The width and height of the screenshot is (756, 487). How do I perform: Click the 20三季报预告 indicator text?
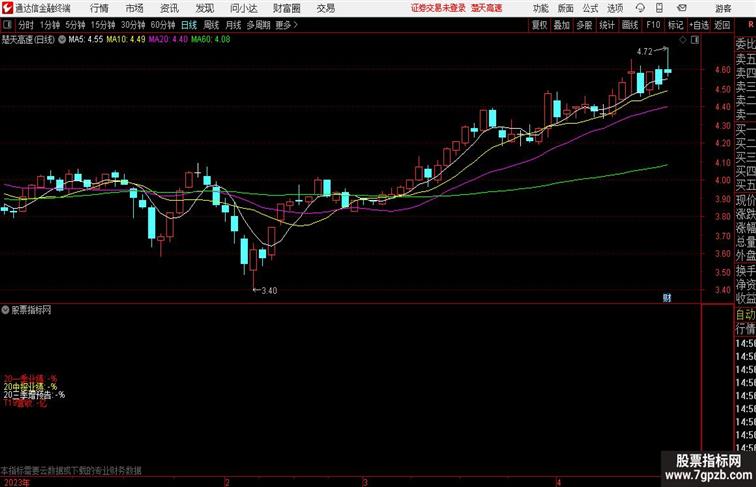point(34,395)
